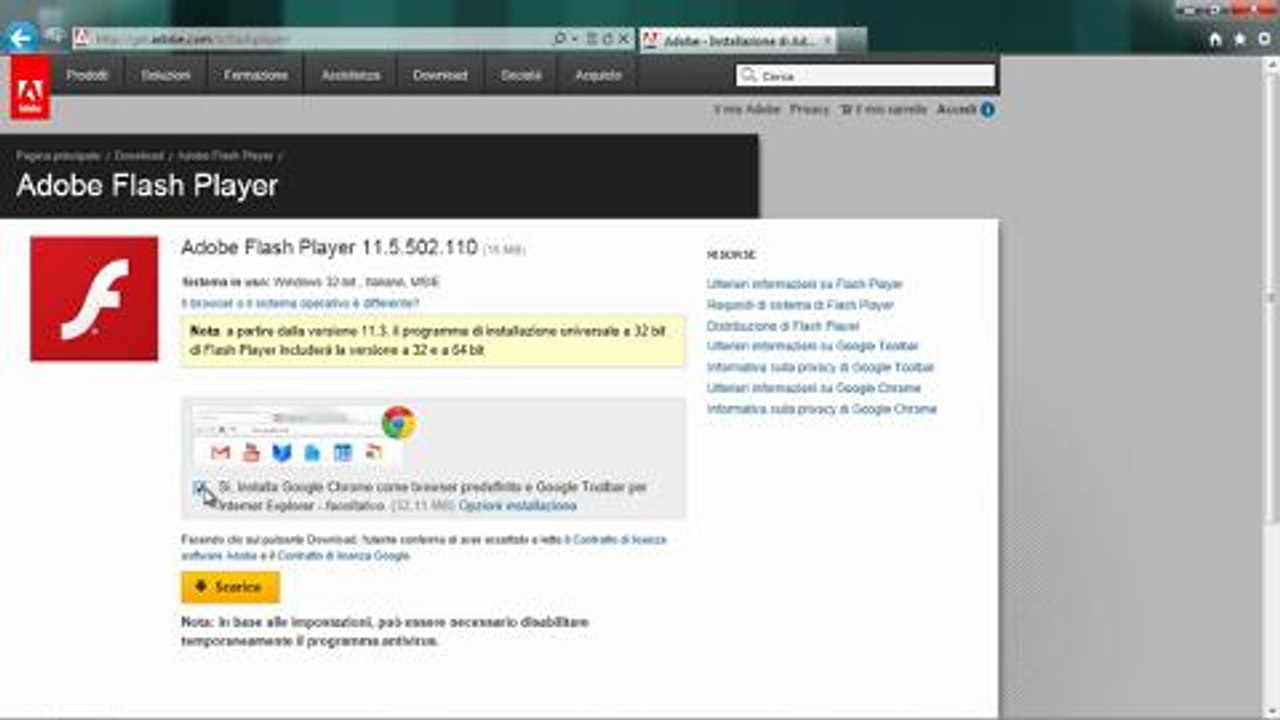Click the YouTube icon in Chrome promo
The image size is (1280, 720).
[251, 452]
